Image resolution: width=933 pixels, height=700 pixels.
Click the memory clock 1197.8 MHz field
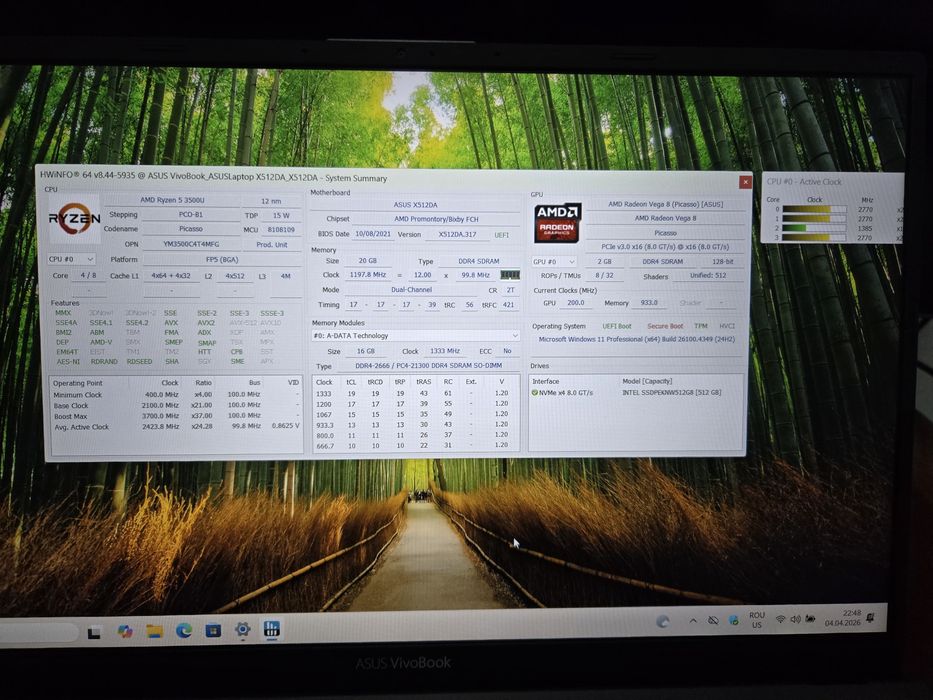point(367,274)
